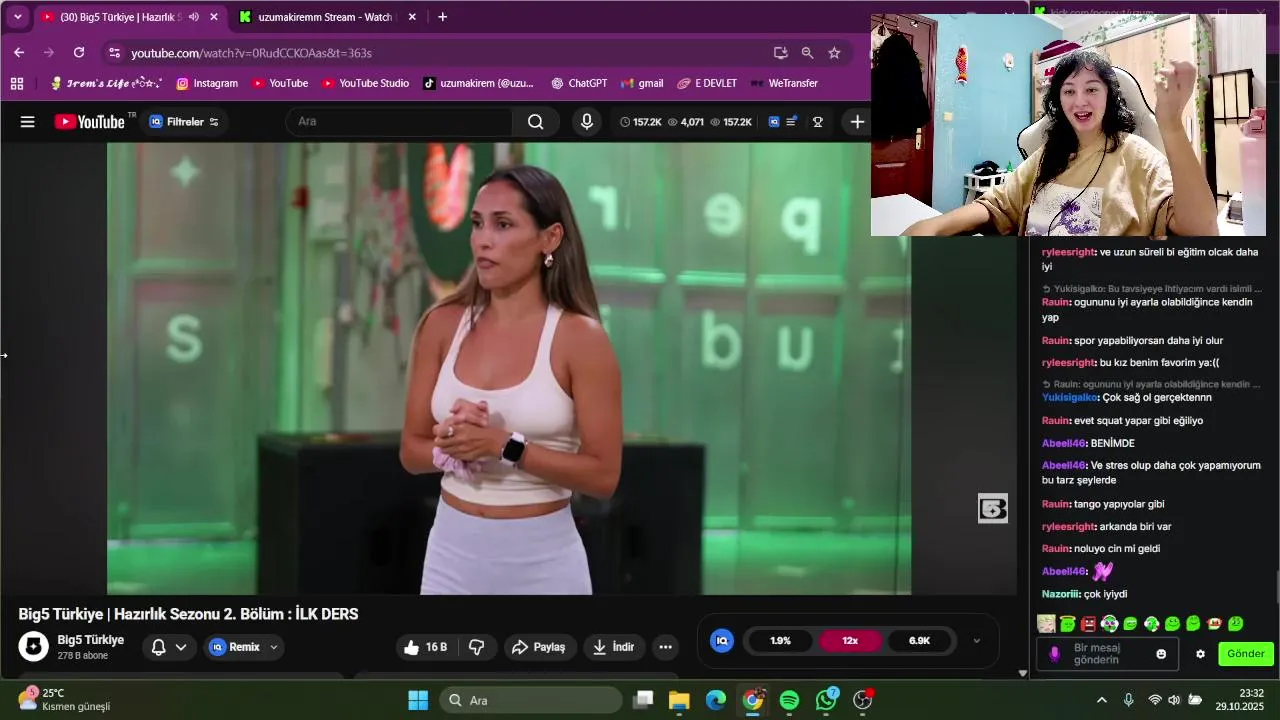This screenshot has height=720, width=1280.
Task: Send the chat message with Gönder
Action: 1246,654
